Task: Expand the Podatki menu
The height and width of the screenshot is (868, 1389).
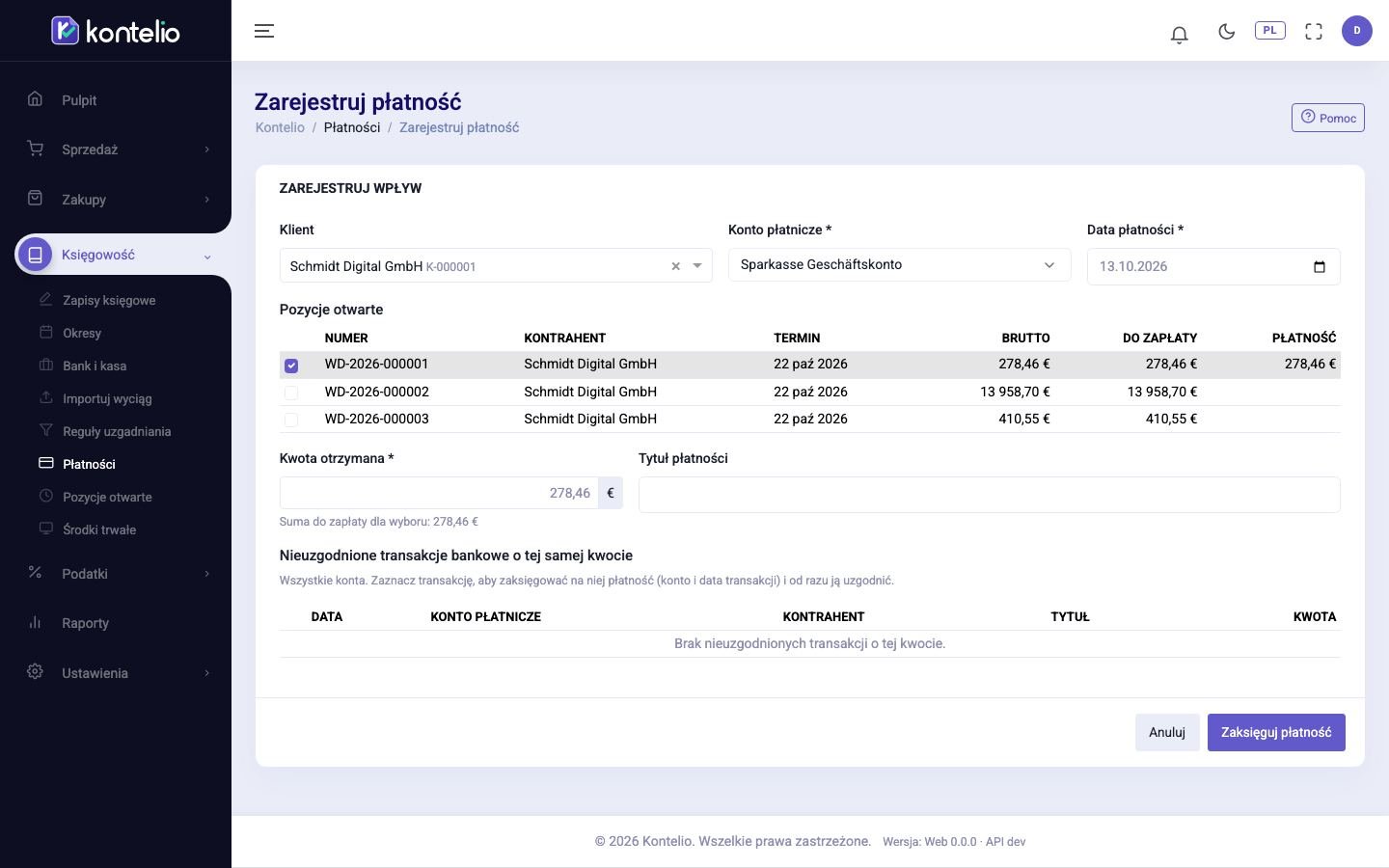Action: [x=116, y=574]
